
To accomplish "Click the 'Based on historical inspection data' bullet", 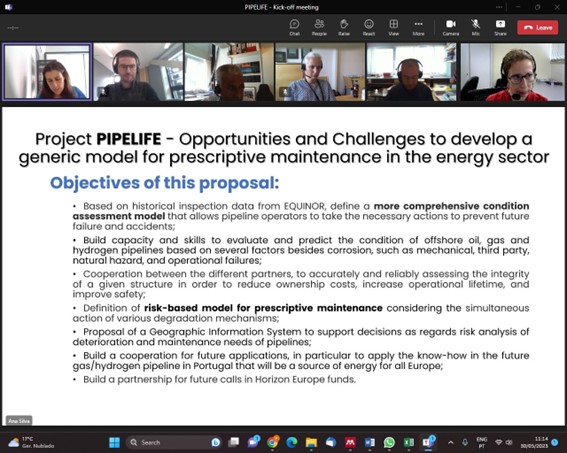I will coord(301,216).
